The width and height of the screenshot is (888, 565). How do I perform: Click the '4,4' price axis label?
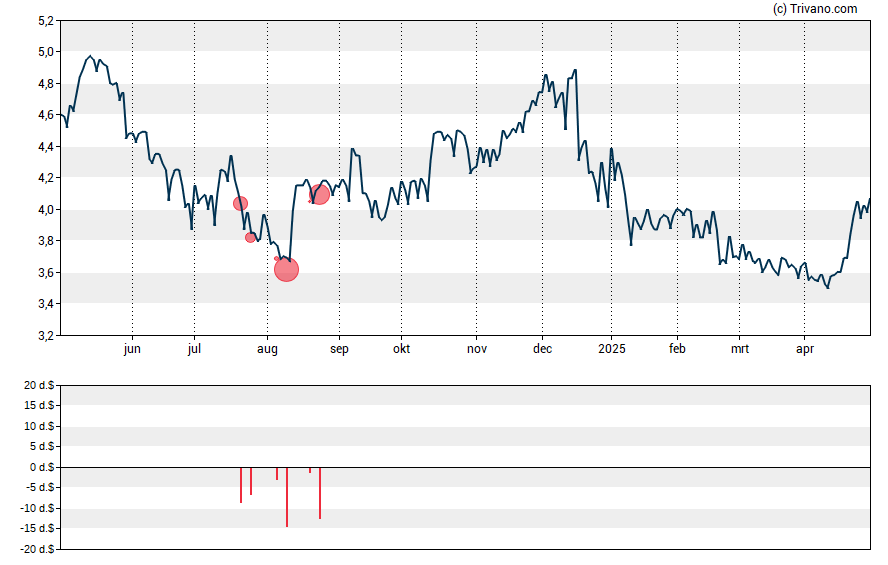click(46, 147)
